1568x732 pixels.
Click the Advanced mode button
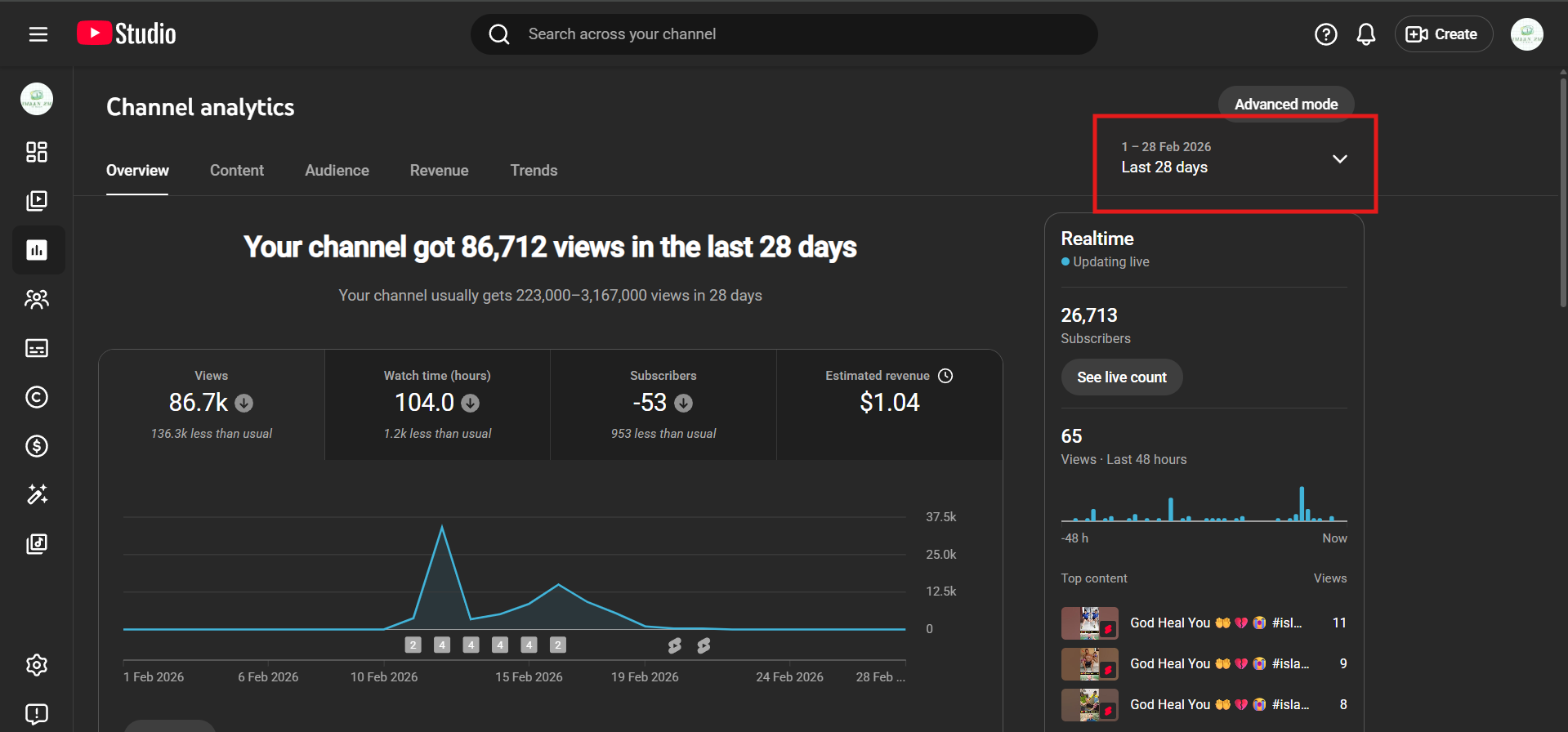[x=1285, y=104]
